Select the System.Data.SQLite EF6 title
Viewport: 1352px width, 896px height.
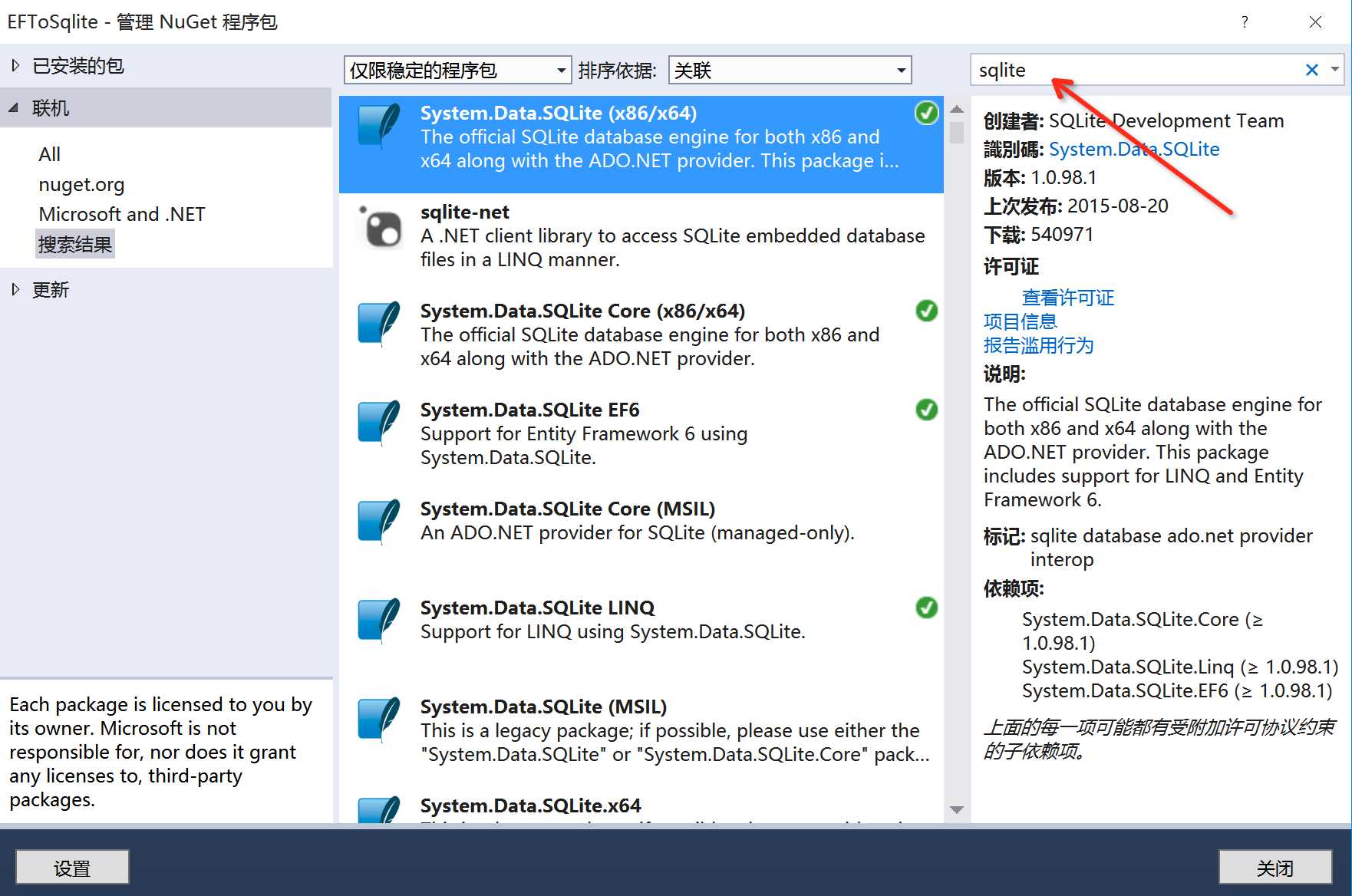(530, 410)
